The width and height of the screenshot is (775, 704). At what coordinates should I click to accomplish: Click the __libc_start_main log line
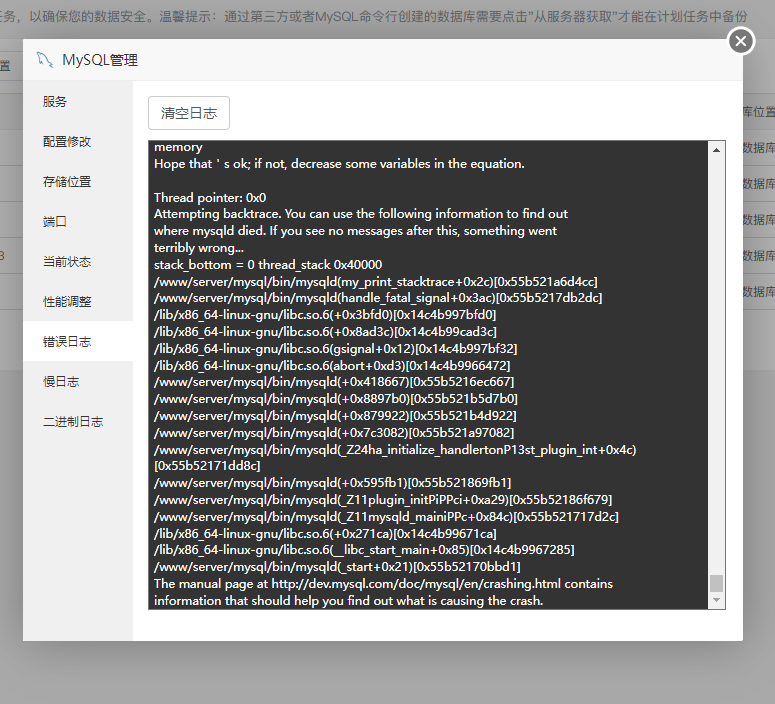364,550
